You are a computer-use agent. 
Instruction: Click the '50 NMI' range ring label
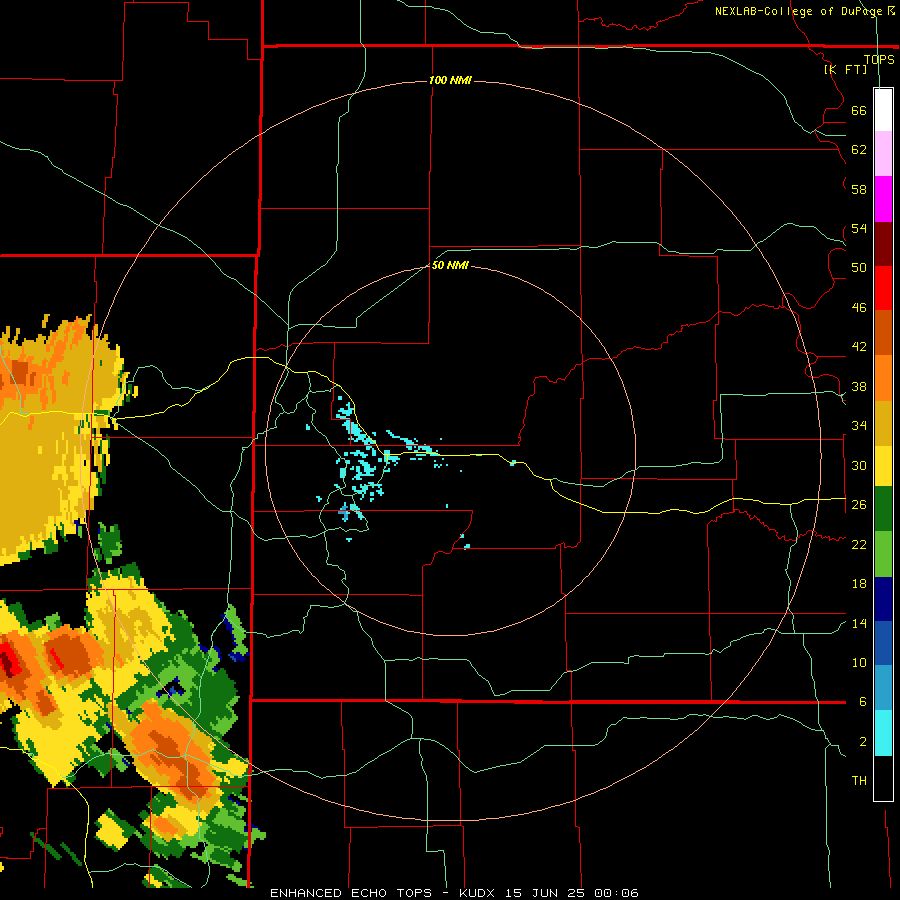(450, 265)
